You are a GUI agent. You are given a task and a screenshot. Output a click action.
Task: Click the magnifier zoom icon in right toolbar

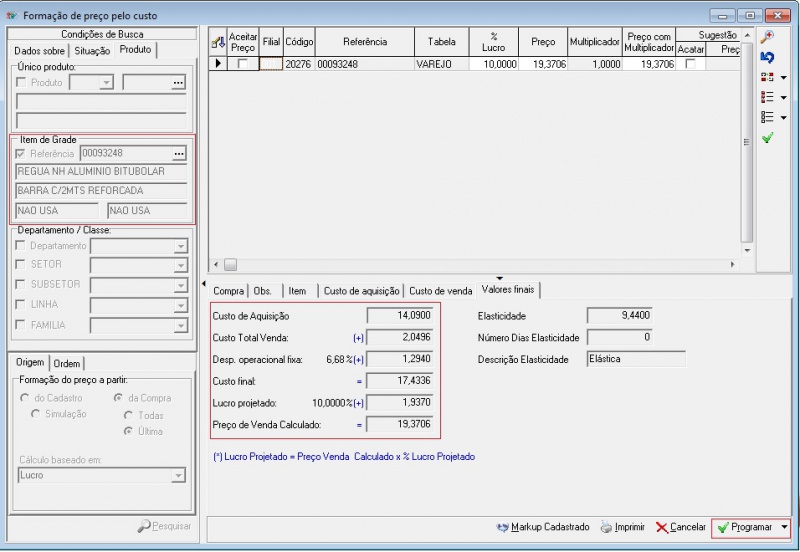pyautogui.click(x=767, y=37)
